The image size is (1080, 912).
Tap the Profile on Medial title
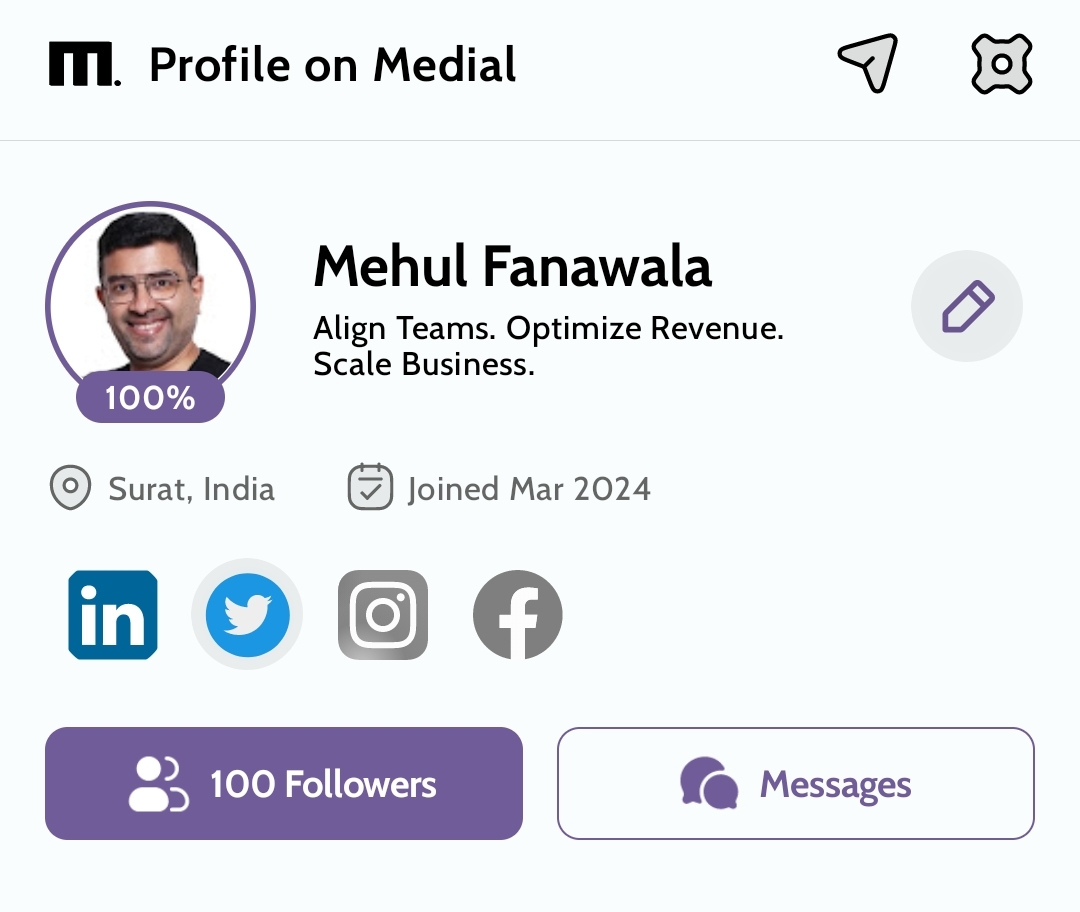pyautogui.click(x=332, y=65)
